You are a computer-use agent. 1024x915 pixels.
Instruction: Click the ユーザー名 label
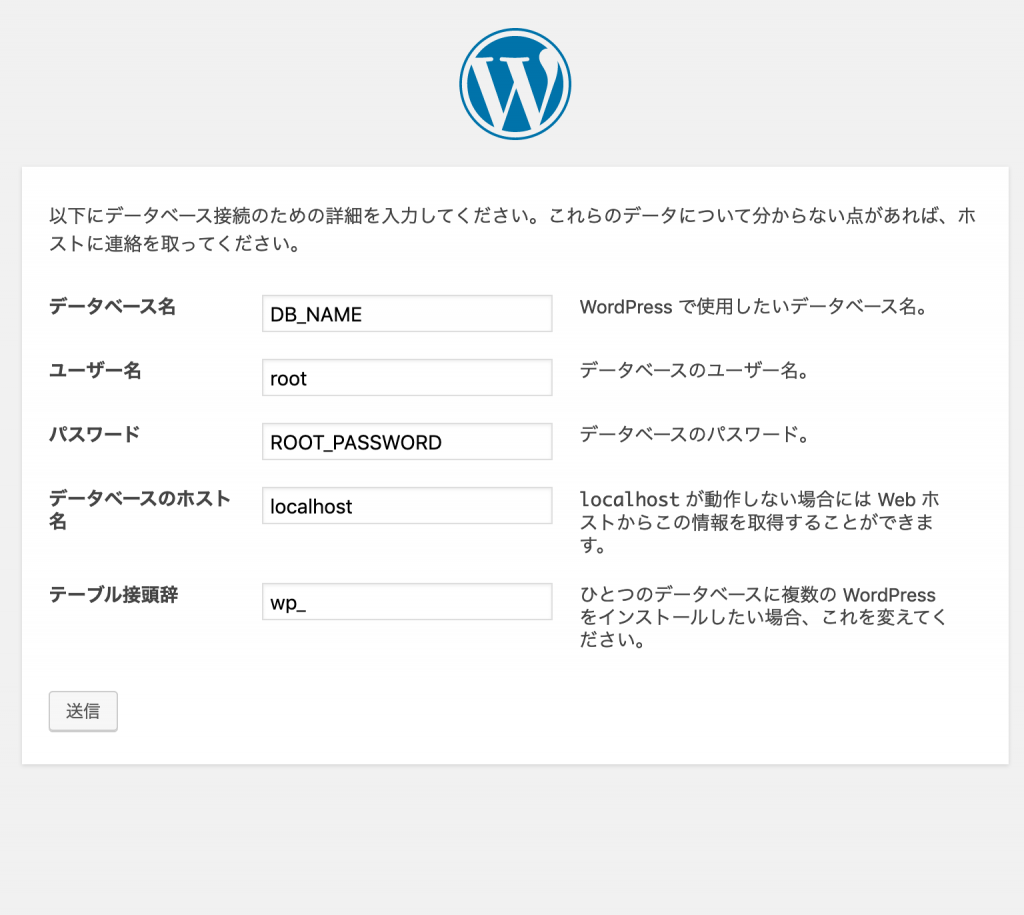click(95, 370)
